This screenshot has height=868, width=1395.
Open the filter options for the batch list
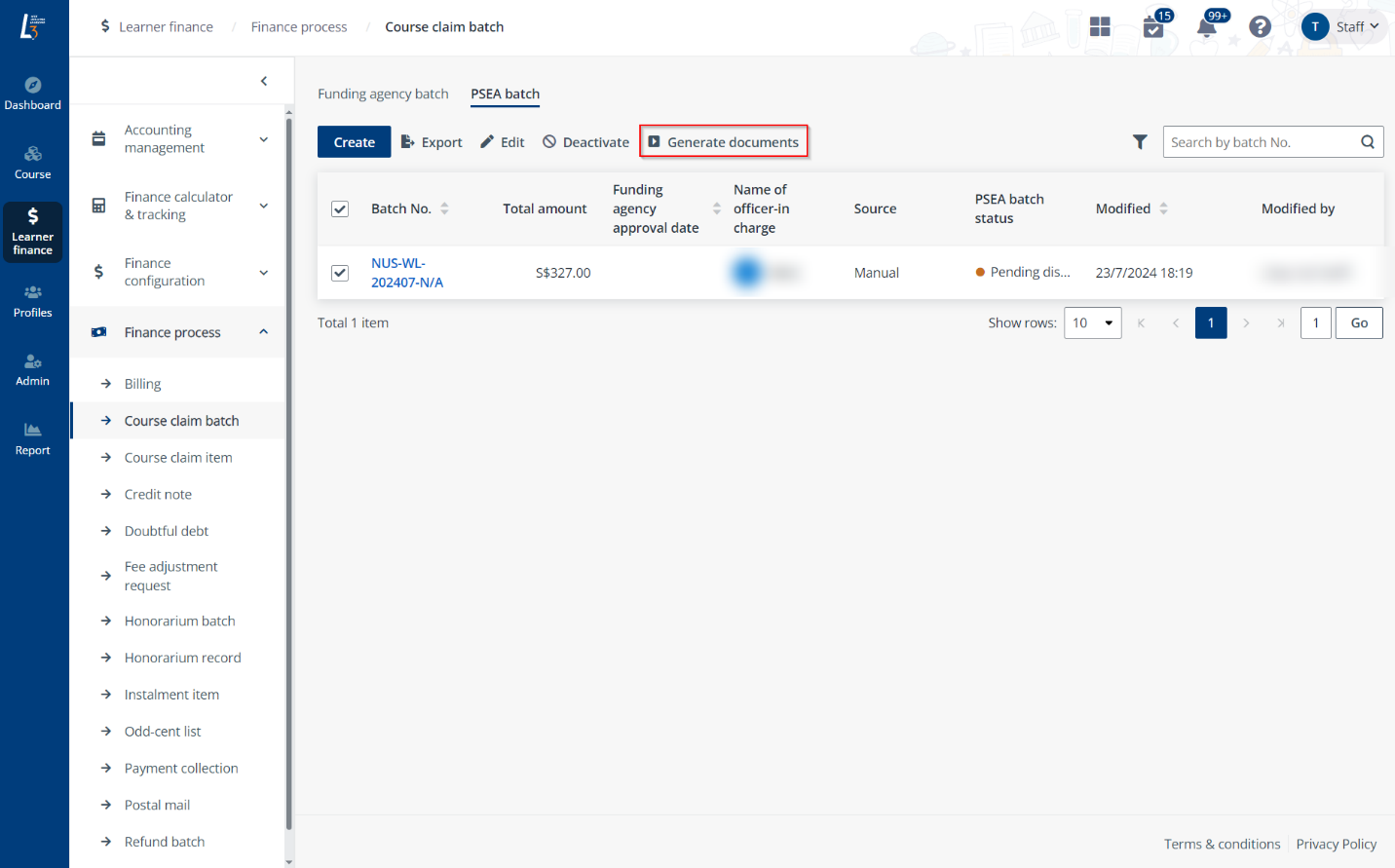(x=1140, y=141)
